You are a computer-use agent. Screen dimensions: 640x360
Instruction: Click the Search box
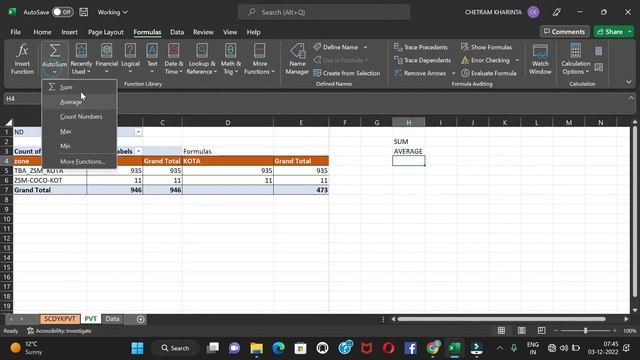[x=324, y=12]
